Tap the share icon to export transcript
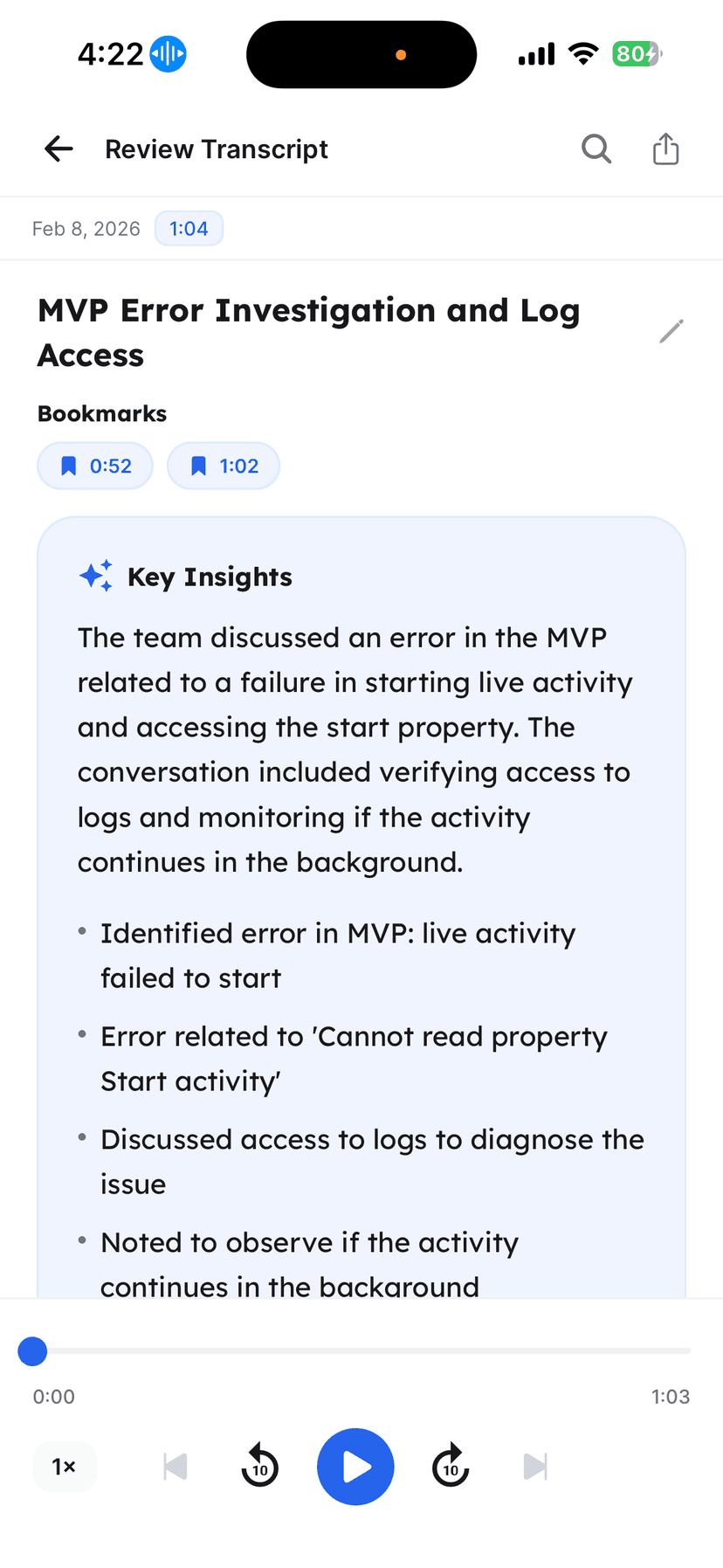This screenshot has height=1568, width=723. (666, 149)
